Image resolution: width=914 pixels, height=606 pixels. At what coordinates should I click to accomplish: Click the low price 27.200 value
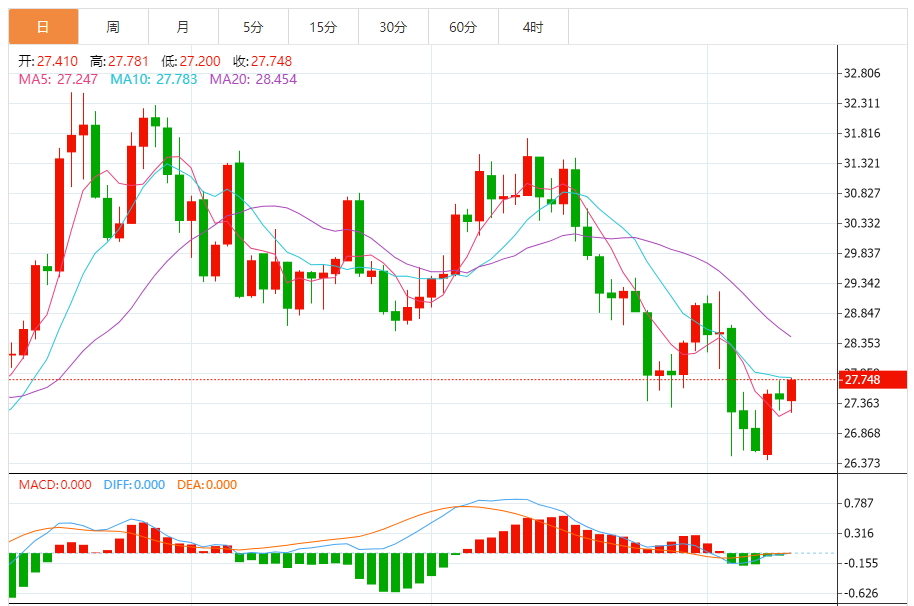(200, 61)
